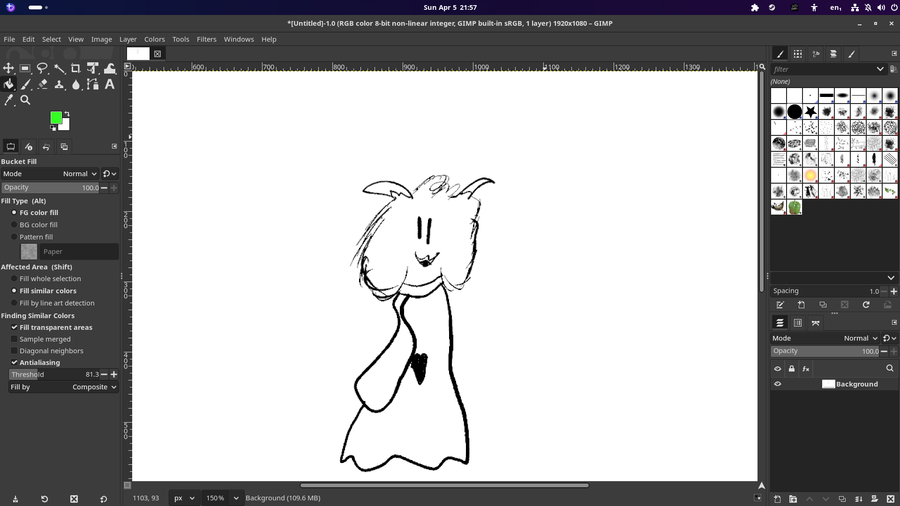Open the px unit dropdown in status bar

click(x=184, y=498)
